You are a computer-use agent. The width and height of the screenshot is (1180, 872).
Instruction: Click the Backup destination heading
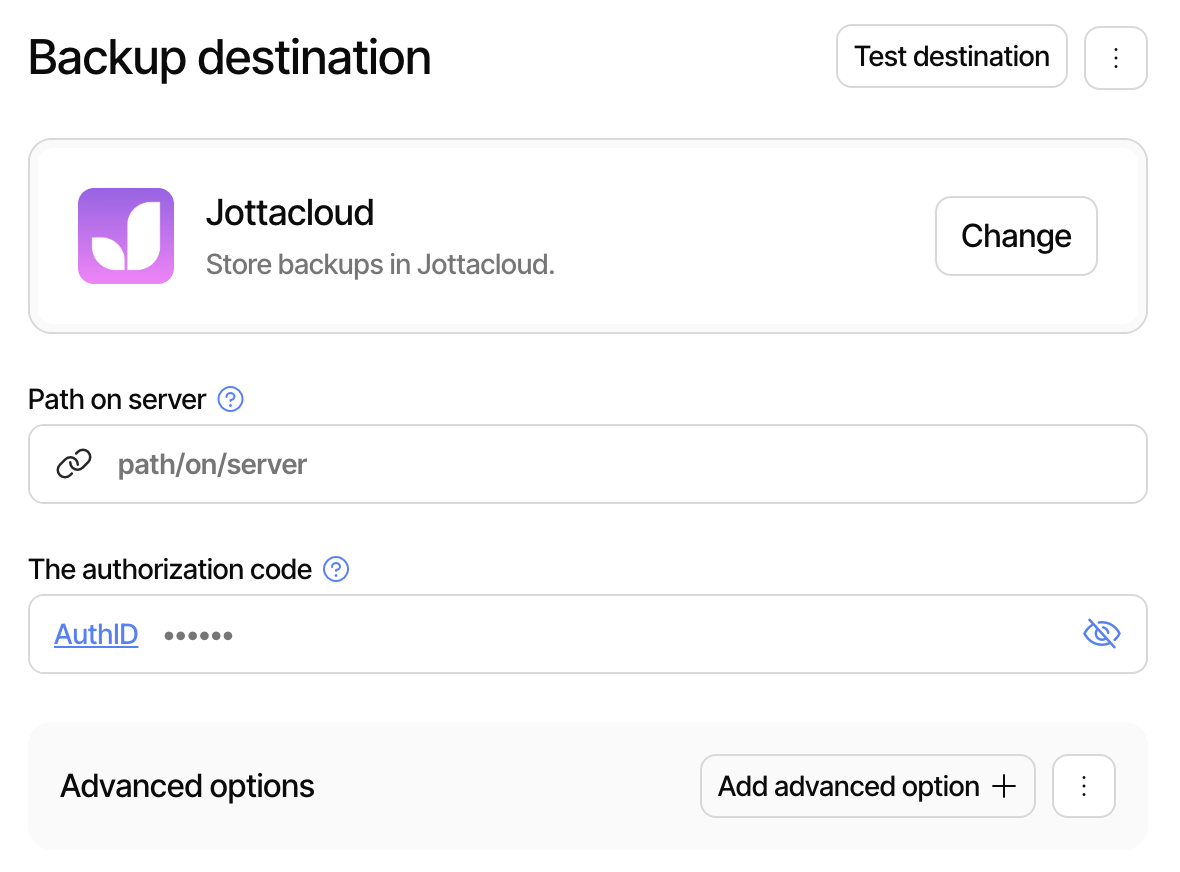click(230, 57)
